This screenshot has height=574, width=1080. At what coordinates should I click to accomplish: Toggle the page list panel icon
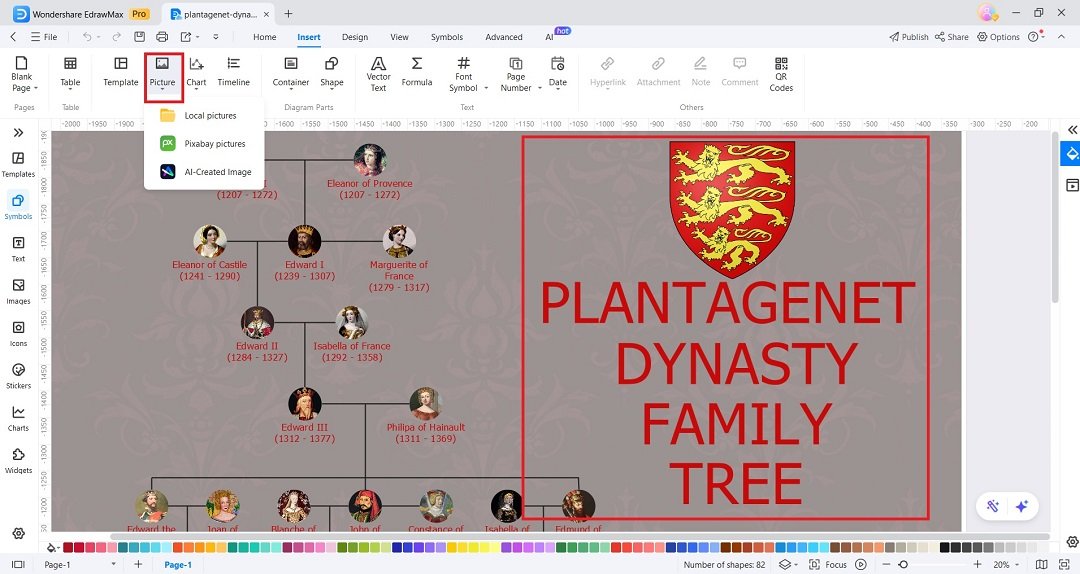pyautogui.click(x=19, y=564)
